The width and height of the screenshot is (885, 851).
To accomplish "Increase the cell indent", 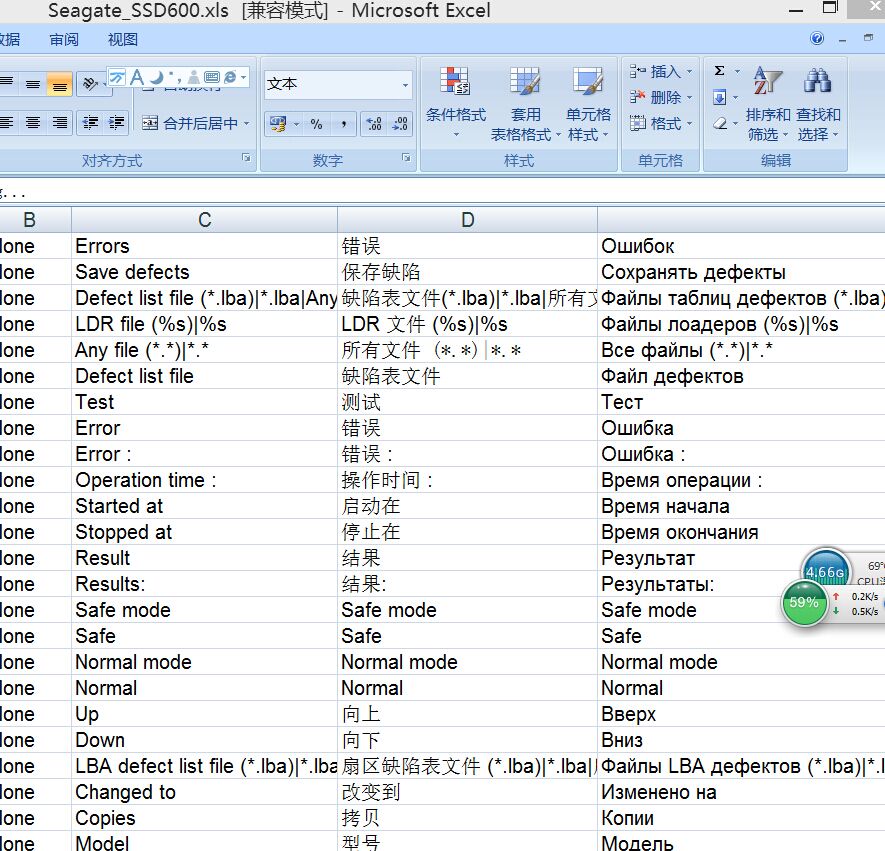I will [x=116, y=122].
